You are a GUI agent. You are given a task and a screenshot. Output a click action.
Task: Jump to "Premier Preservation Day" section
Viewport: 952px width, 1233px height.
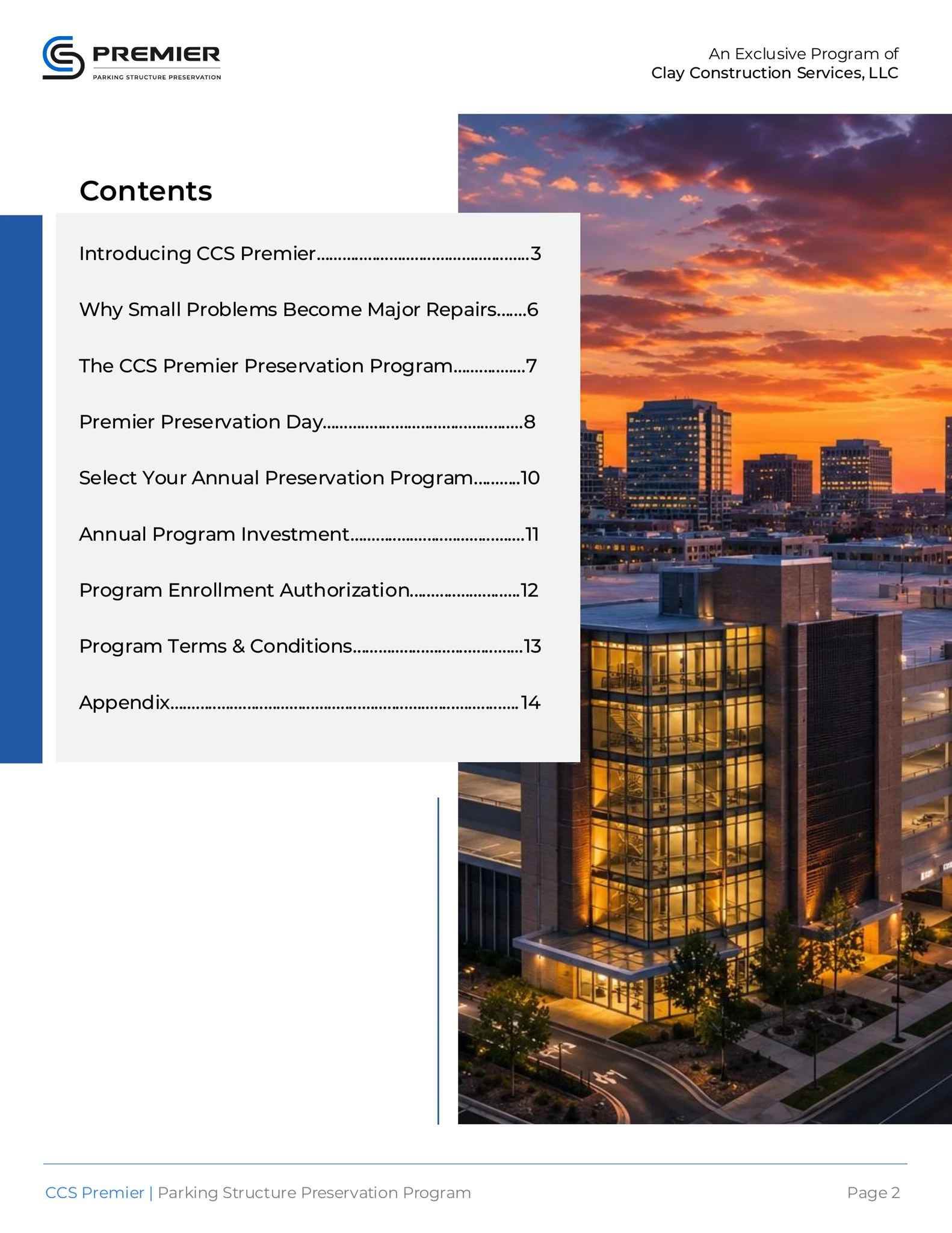[308, 421]
